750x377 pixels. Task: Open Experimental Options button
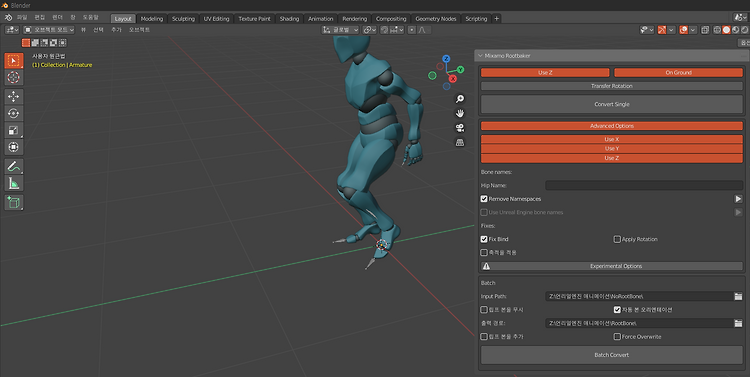point(612,266)
